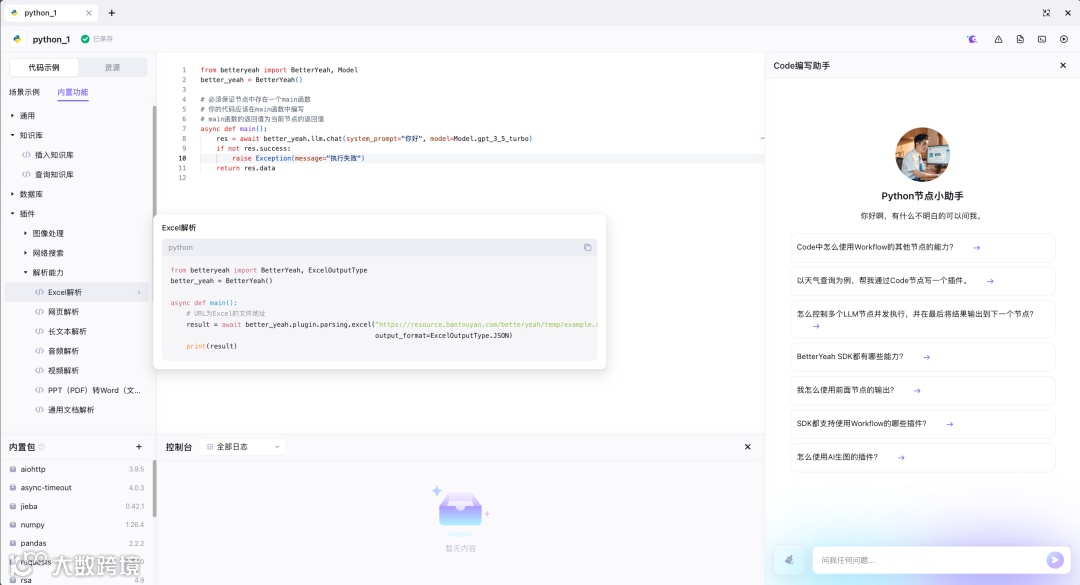The height and width of the screenshot is (585, 1080).
Task: Click code icon beside 插入知识库
Action: coord(26,155)
